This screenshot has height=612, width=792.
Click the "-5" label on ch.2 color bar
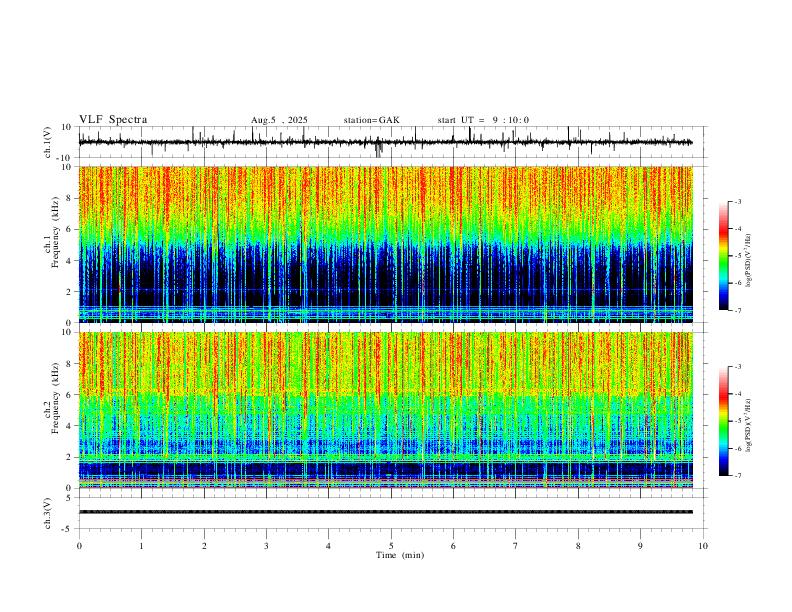click(x=738, y=421)
